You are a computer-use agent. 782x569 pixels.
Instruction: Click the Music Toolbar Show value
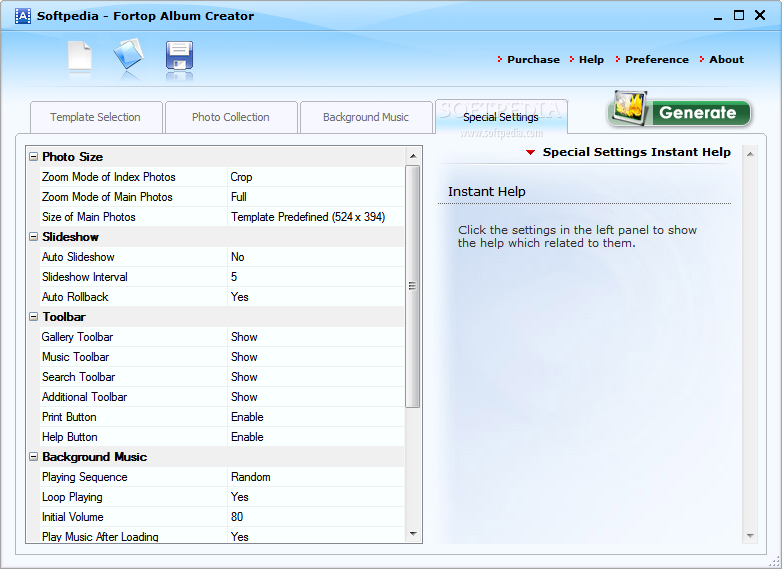[x=244, y=357]
